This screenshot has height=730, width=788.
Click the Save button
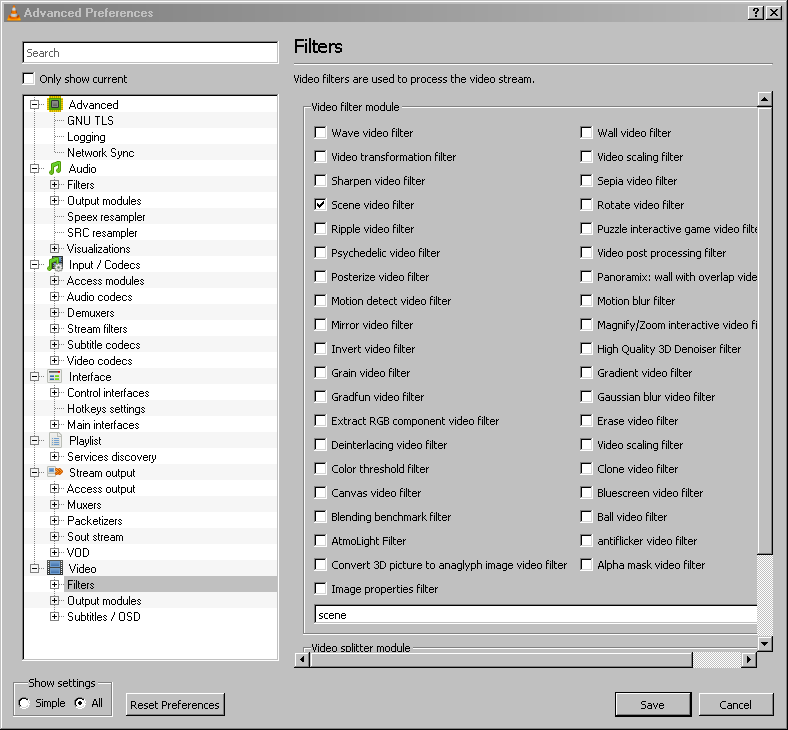point(653,704)
